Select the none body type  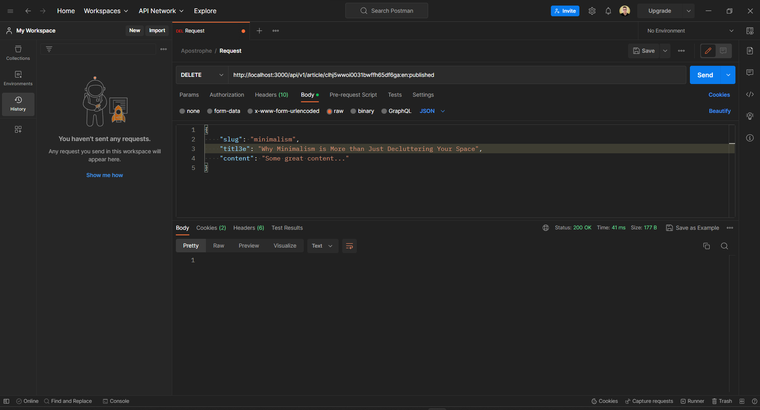pyautogui.click(x=190, y=111)
